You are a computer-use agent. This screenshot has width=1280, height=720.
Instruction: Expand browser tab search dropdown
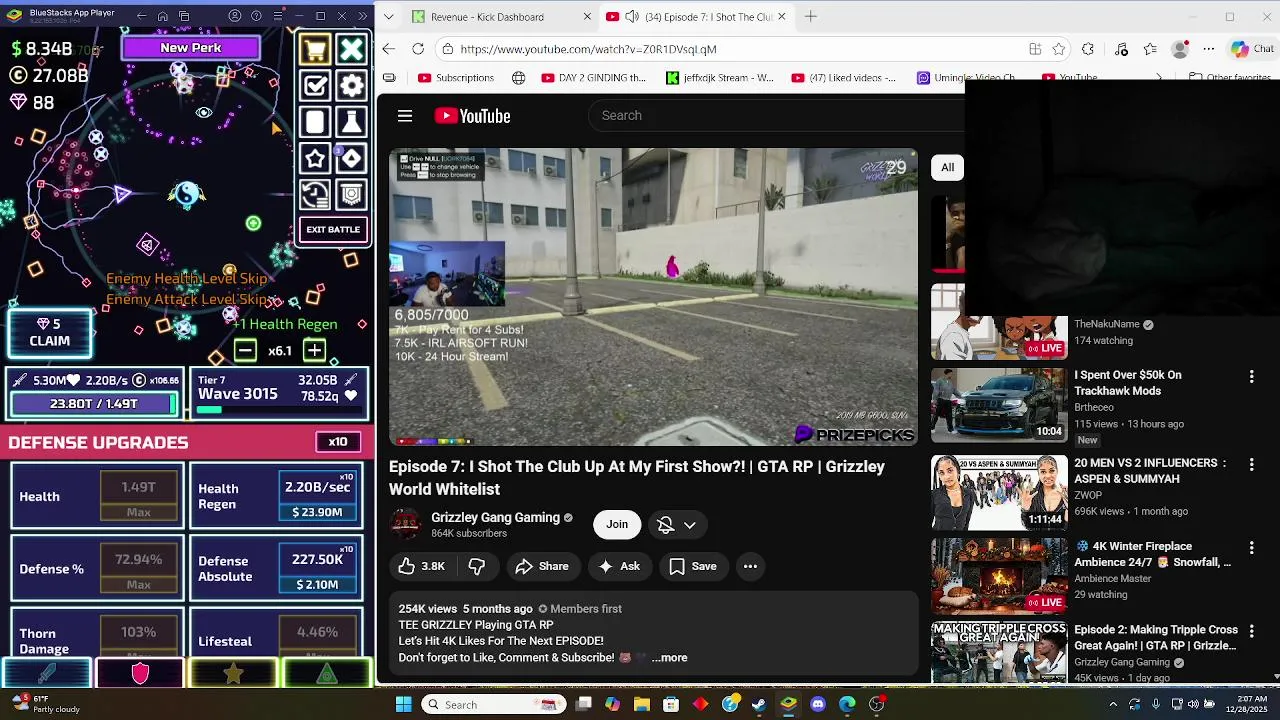[x=388, y=17]
